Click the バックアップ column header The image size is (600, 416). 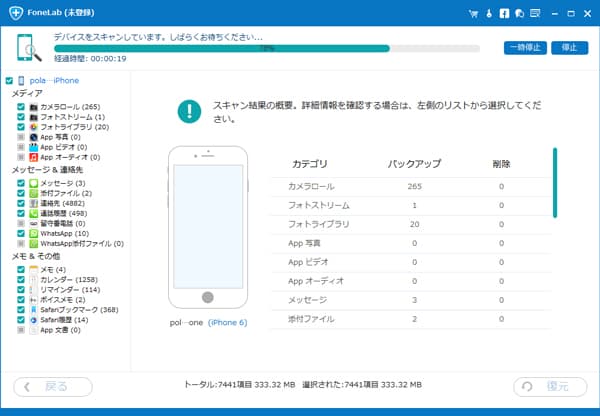pyautogui.click(x=414, y=164)
